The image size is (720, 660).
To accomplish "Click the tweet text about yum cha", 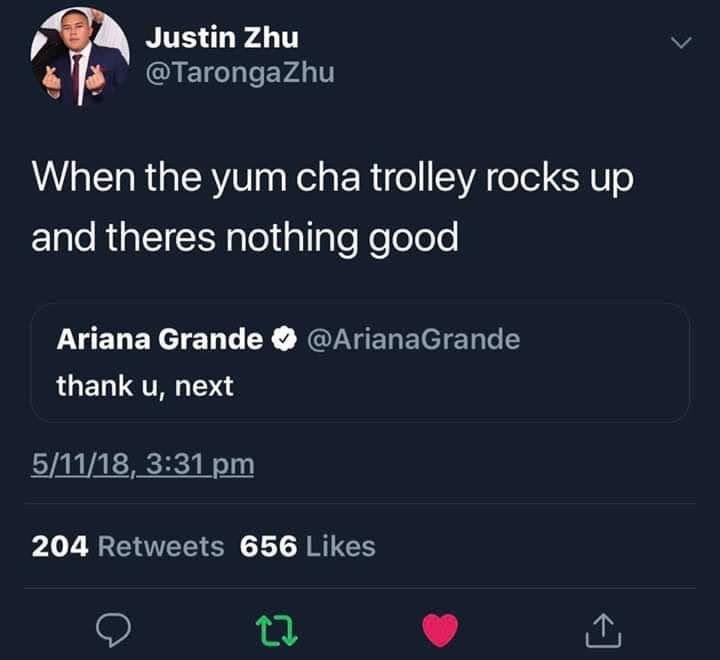I will [332, 208].
